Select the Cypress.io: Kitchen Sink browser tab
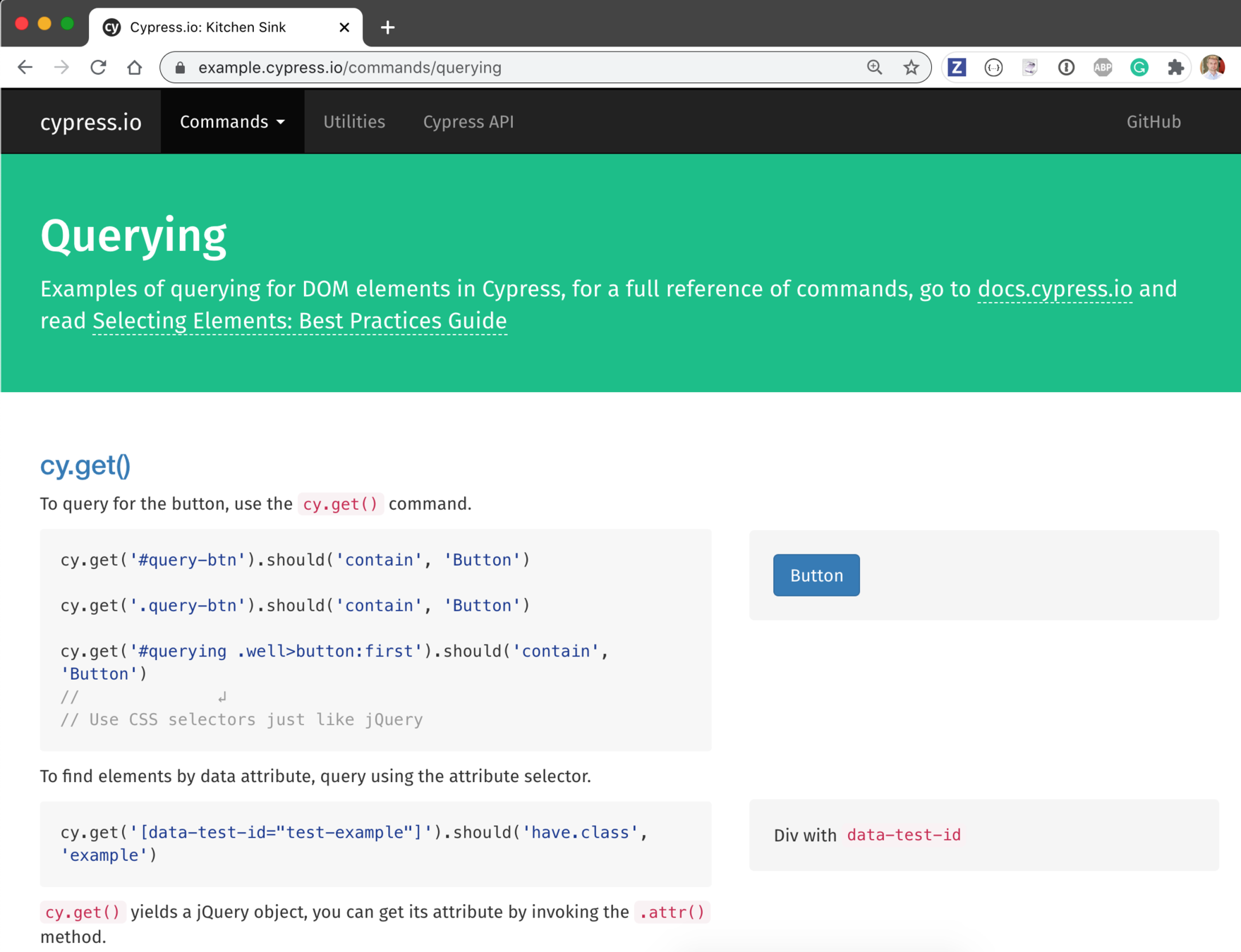Screen dimensions: 1241x952 click(226, 28)
